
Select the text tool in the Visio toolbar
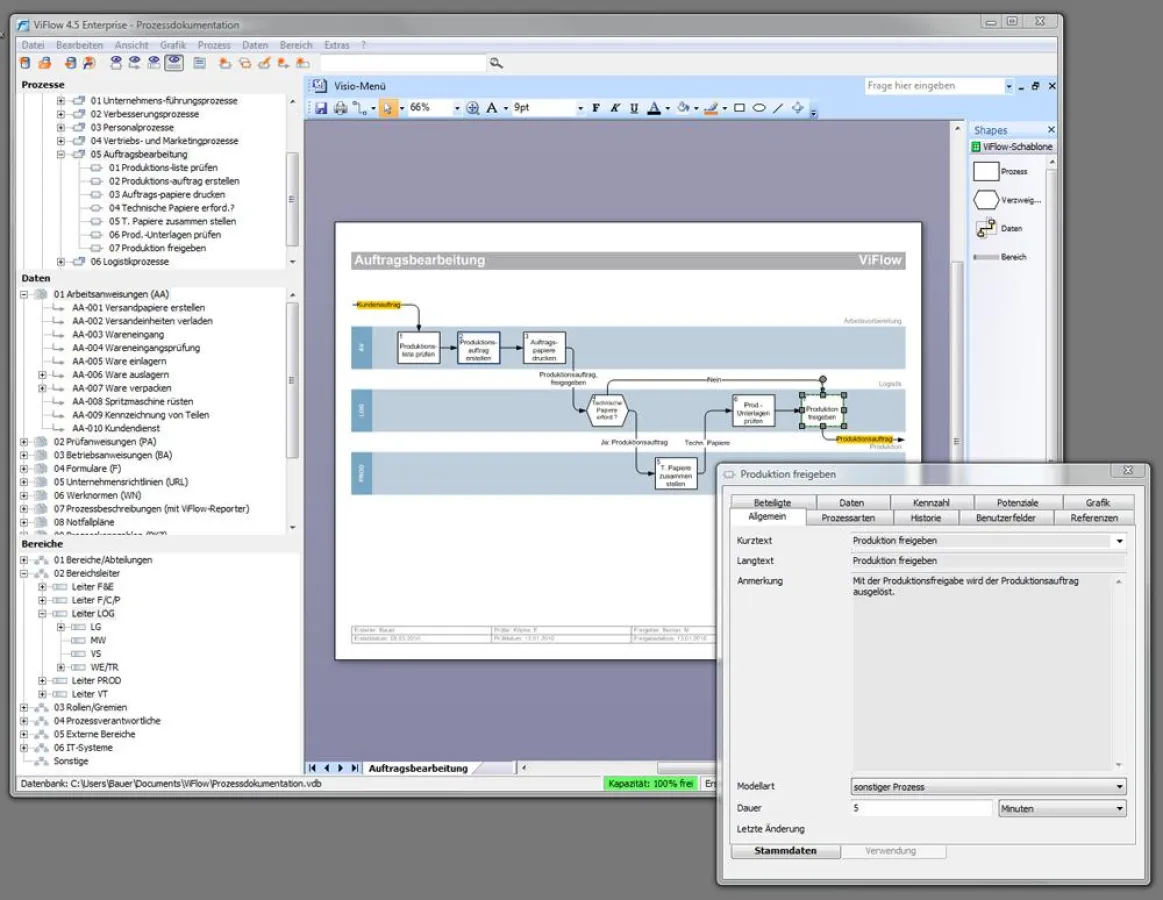(490, 107)
